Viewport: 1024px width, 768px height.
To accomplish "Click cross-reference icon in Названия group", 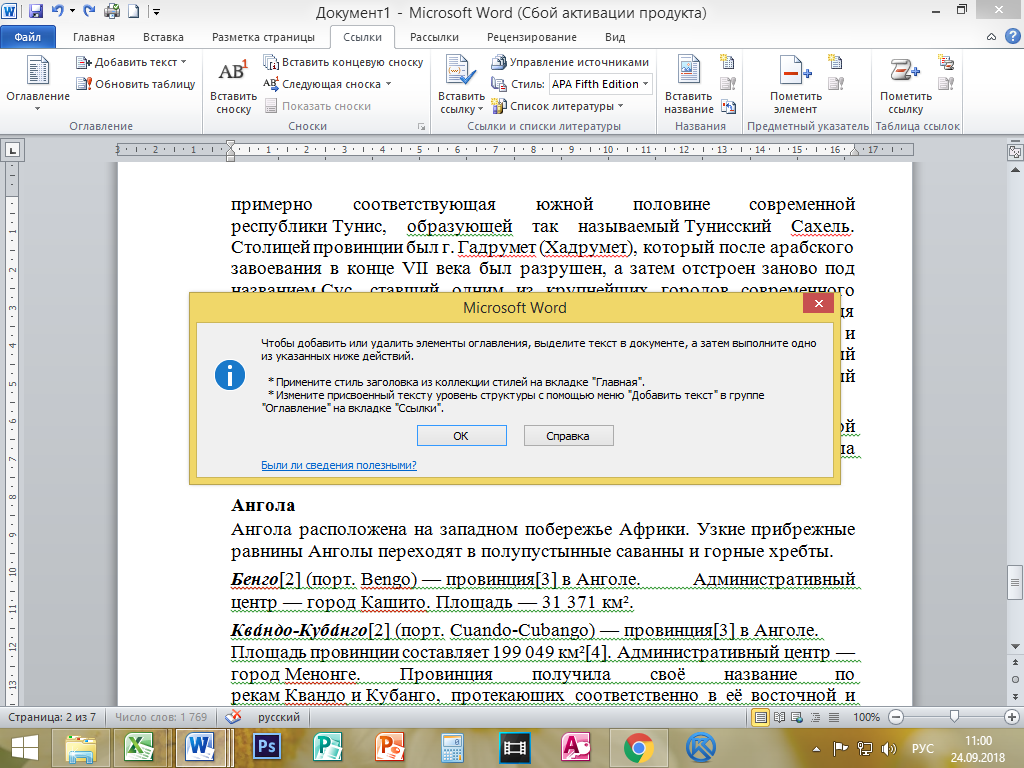I will click(728, 106).
